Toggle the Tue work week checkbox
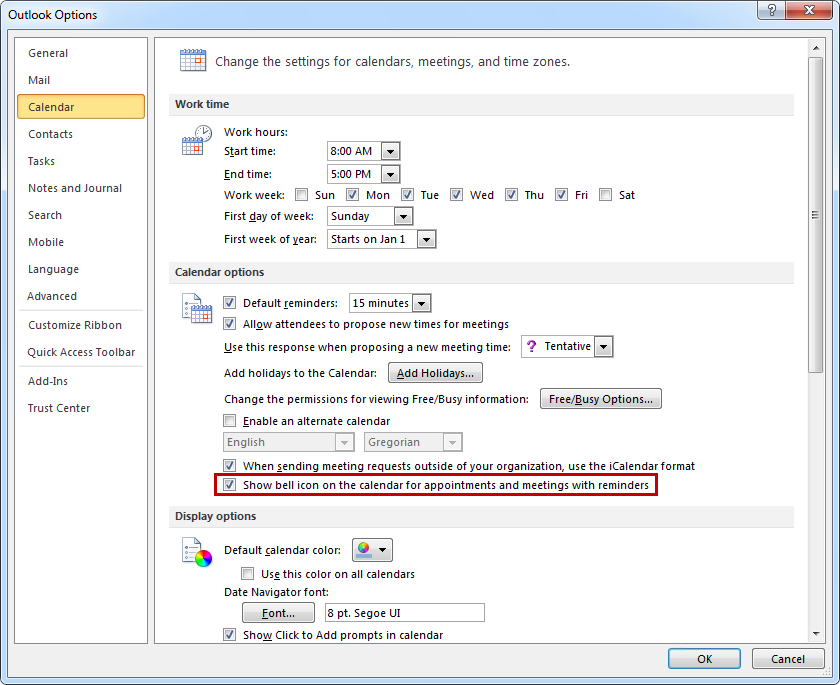The height and width of the screenshot is (685, 840). click(x=407, y=194)
